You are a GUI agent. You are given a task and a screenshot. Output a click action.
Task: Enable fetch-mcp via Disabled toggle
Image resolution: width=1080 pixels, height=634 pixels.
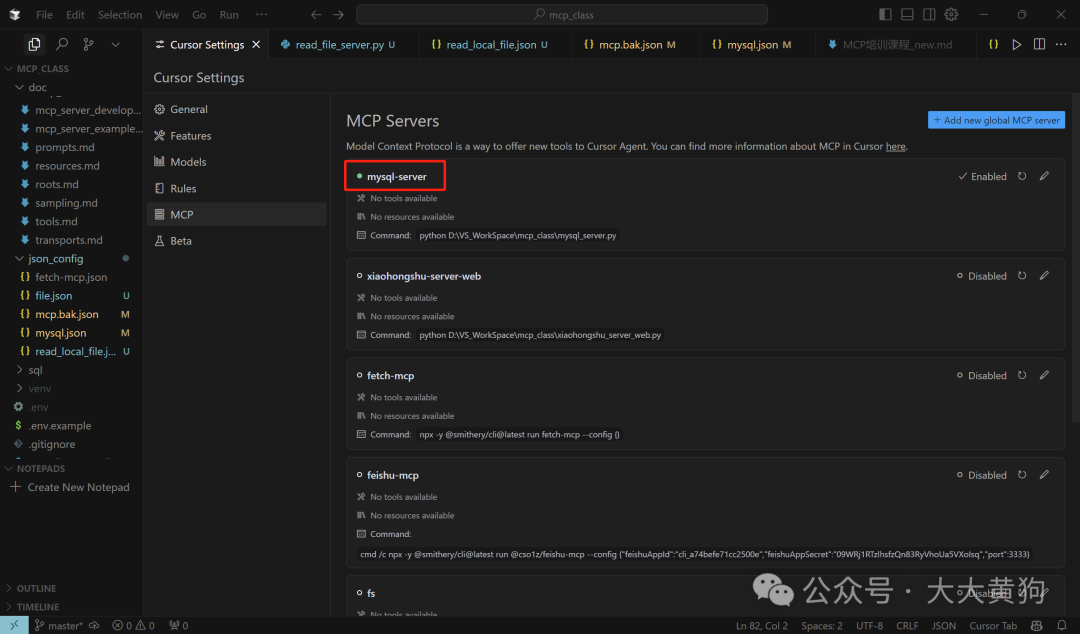tap(982, 376)
